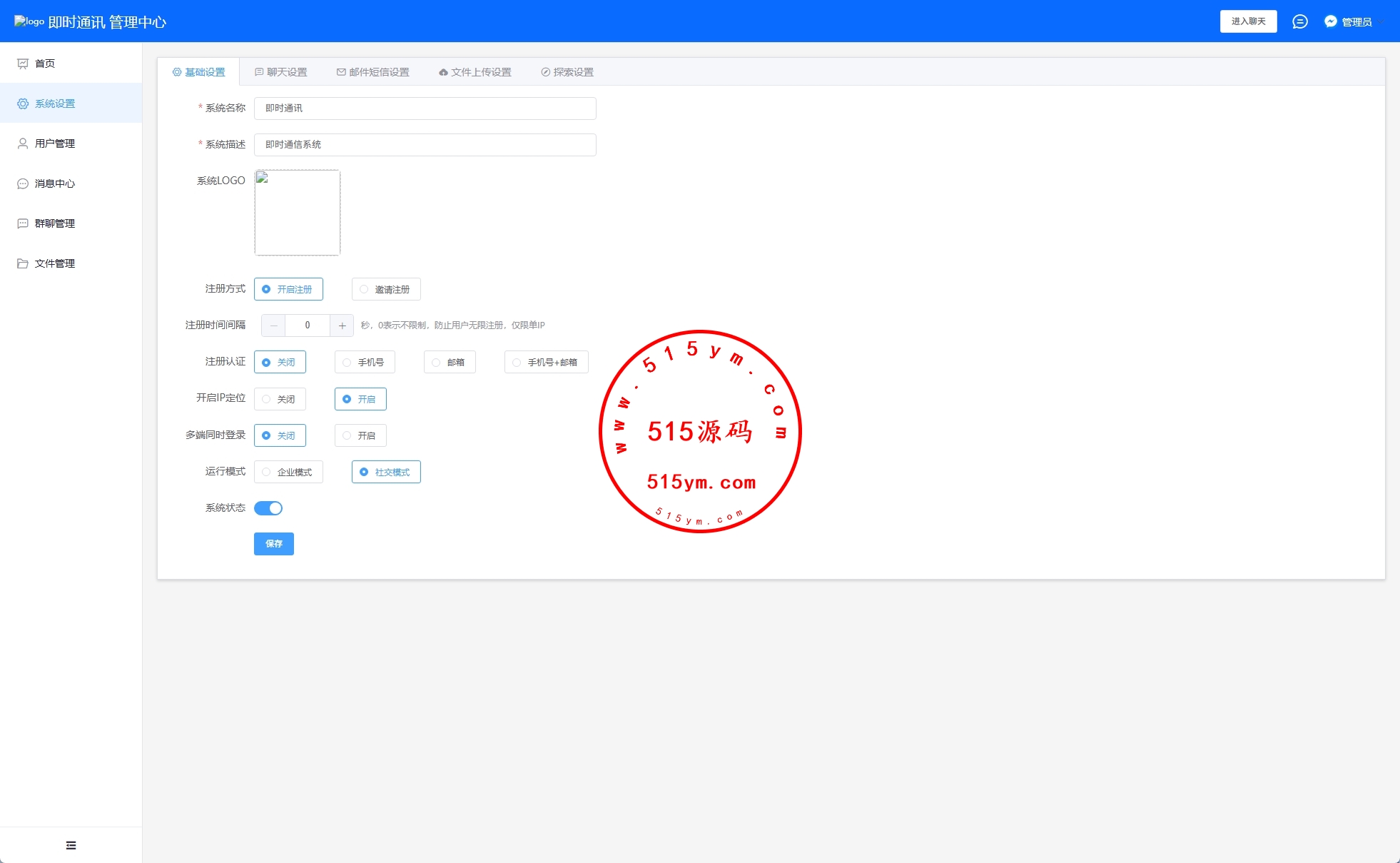The image size is (1400, 863).
Task: Click the system settings gear icon
Action: coord(23,104)
